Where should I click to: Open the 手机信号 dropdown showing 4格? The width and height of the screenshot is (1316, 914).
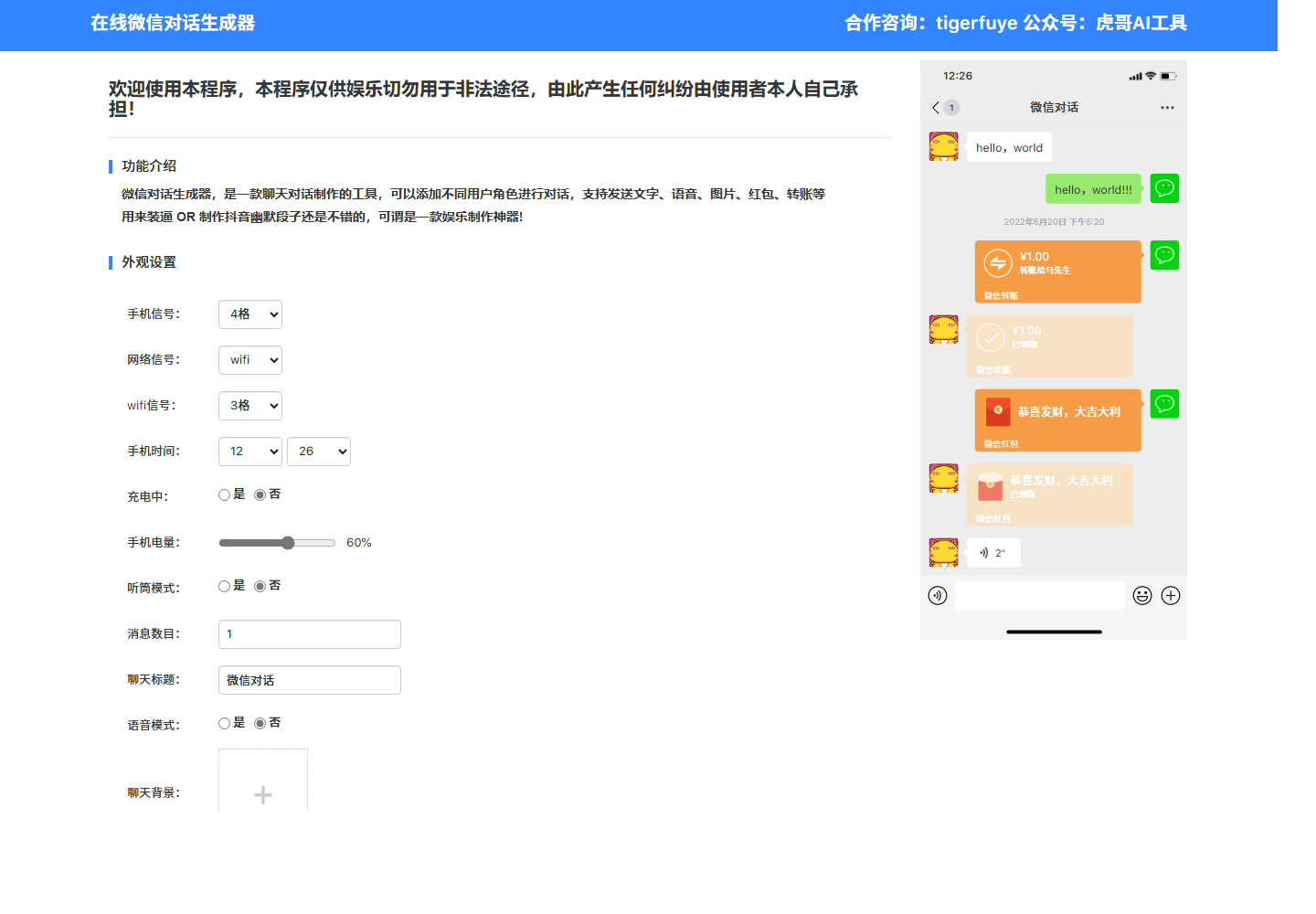click(x=250, y=314)
